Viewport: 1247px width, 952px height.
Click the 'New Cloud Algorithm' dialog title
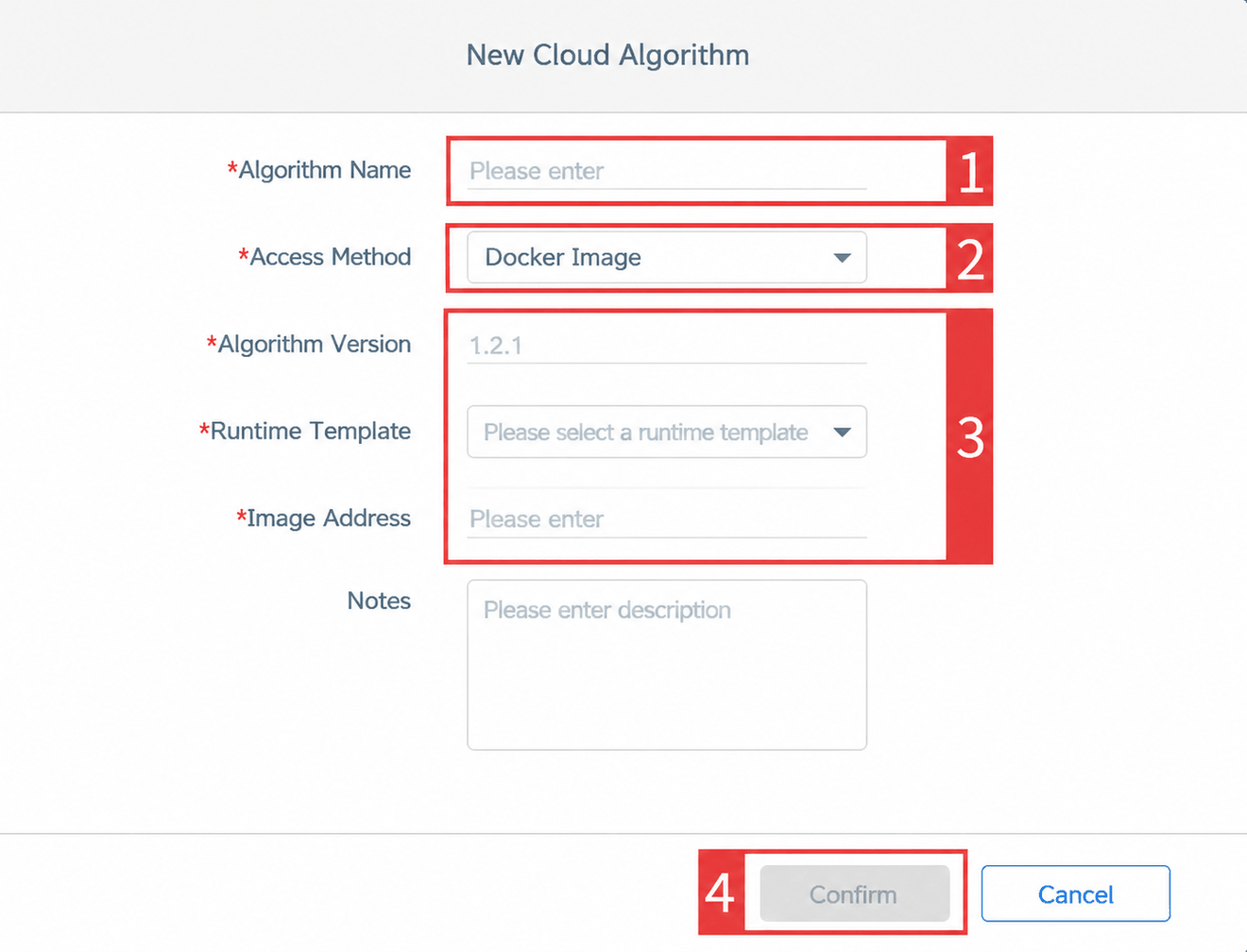coord(607,55)
